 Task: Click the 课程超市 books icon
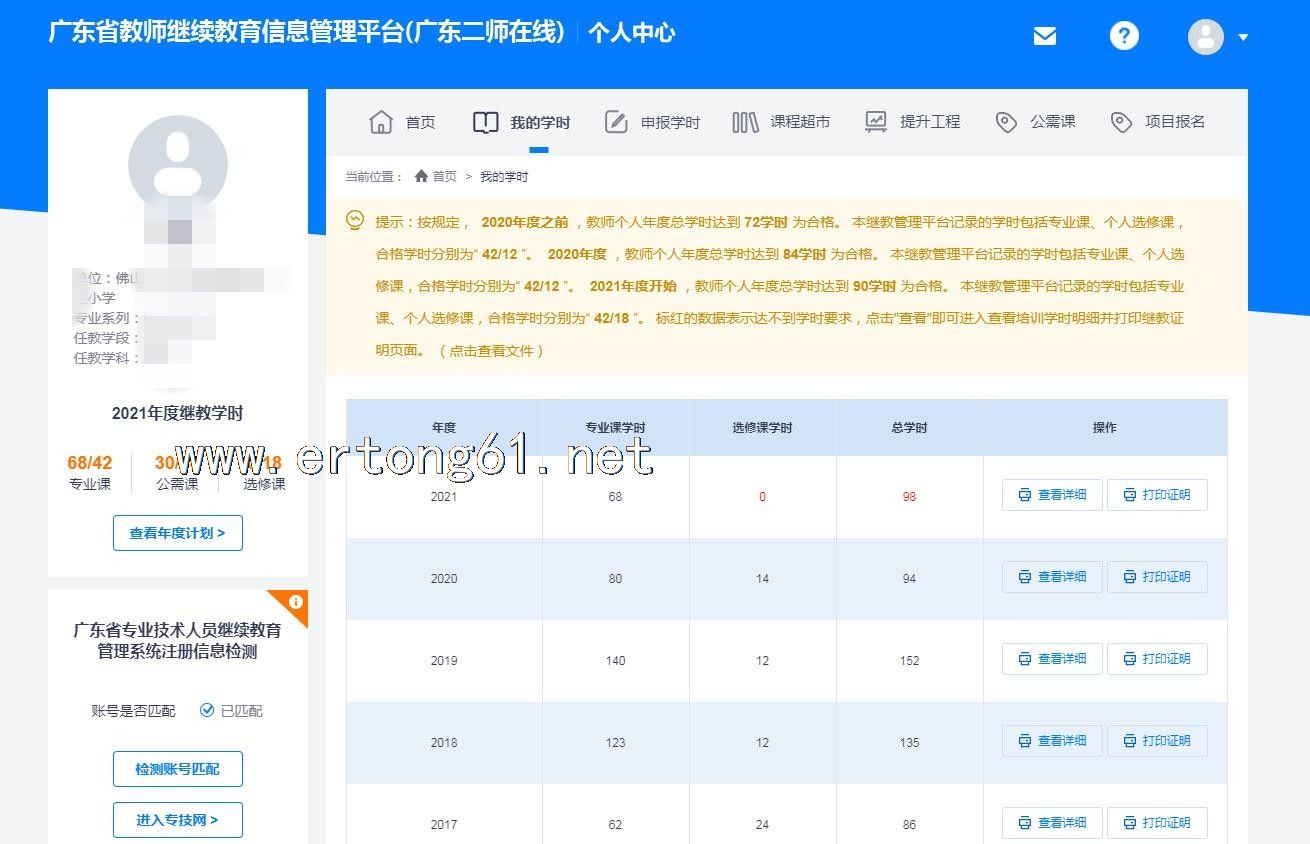(745, 122)
